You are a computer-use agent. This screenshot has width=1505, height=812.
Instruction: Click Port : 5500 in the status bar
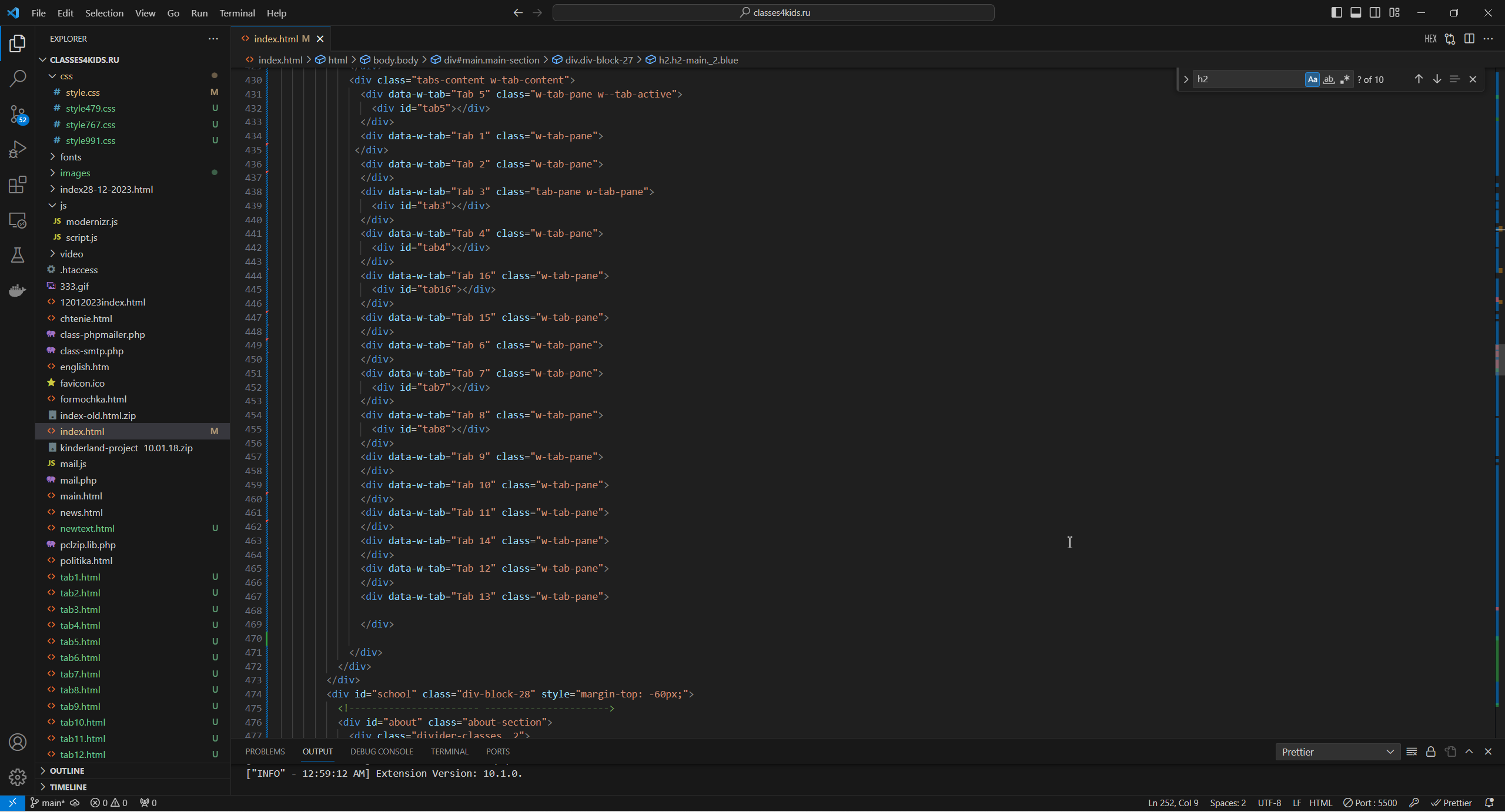[x=1370, y=803]
